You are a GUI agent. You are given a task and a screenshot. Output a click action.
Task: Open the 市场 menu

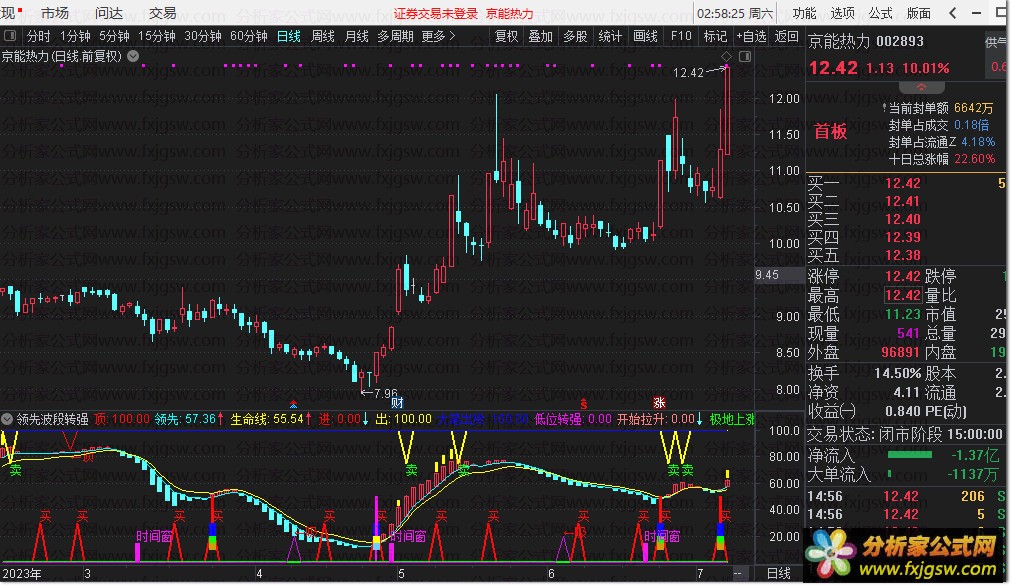click(x=55, y=13)
